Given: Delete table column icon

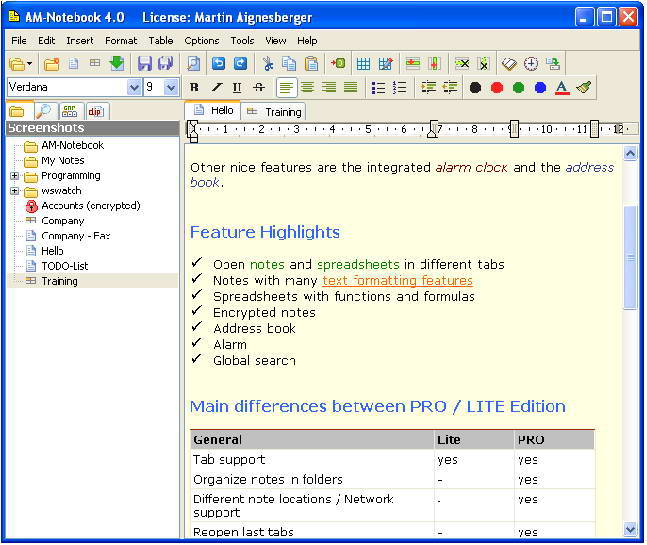Looking at the screenshot, I should pos(483,64).
